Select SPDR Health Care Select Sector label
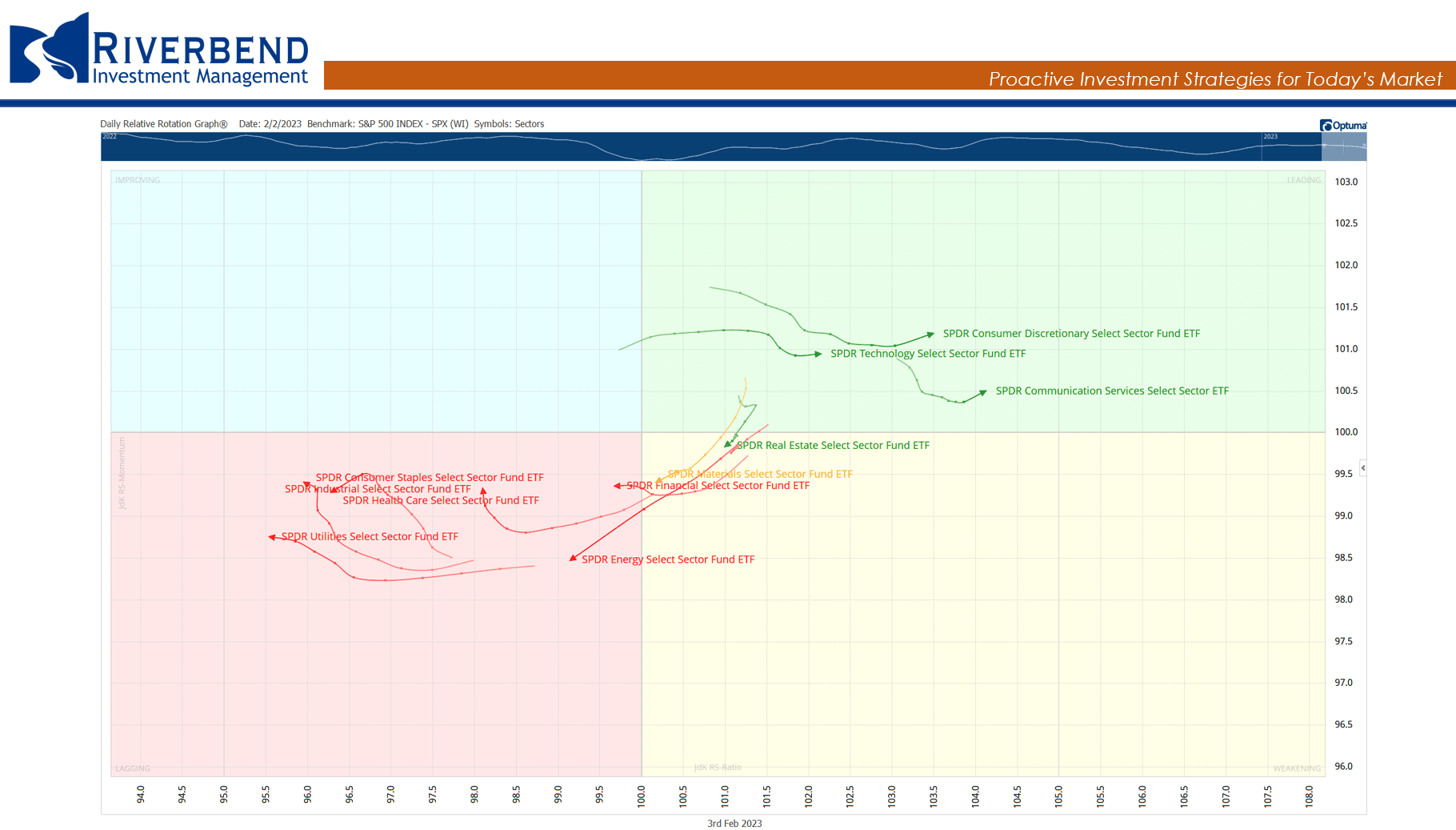This screenshot has width=1456, height=830. [x=441, y=501]
